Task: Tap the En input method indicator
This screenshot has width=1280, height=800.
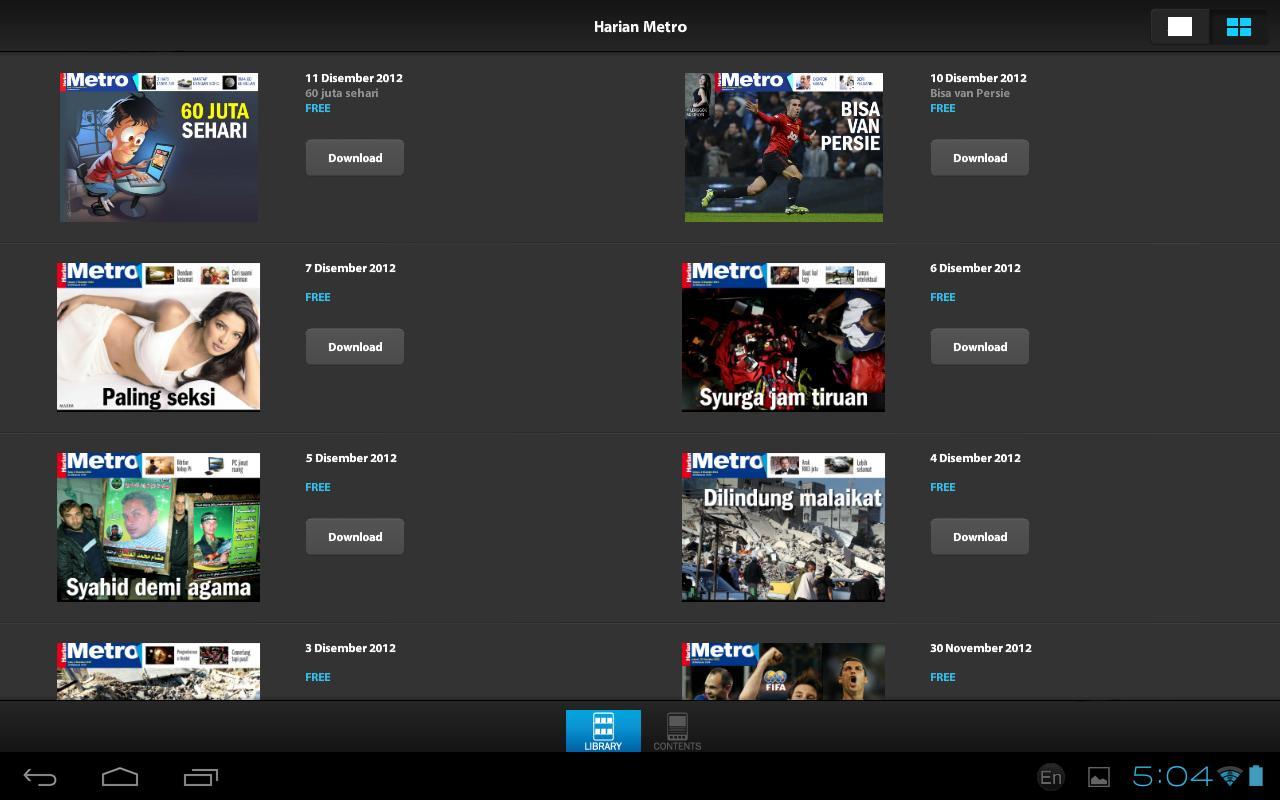Action: click(x=1051, y=777)
